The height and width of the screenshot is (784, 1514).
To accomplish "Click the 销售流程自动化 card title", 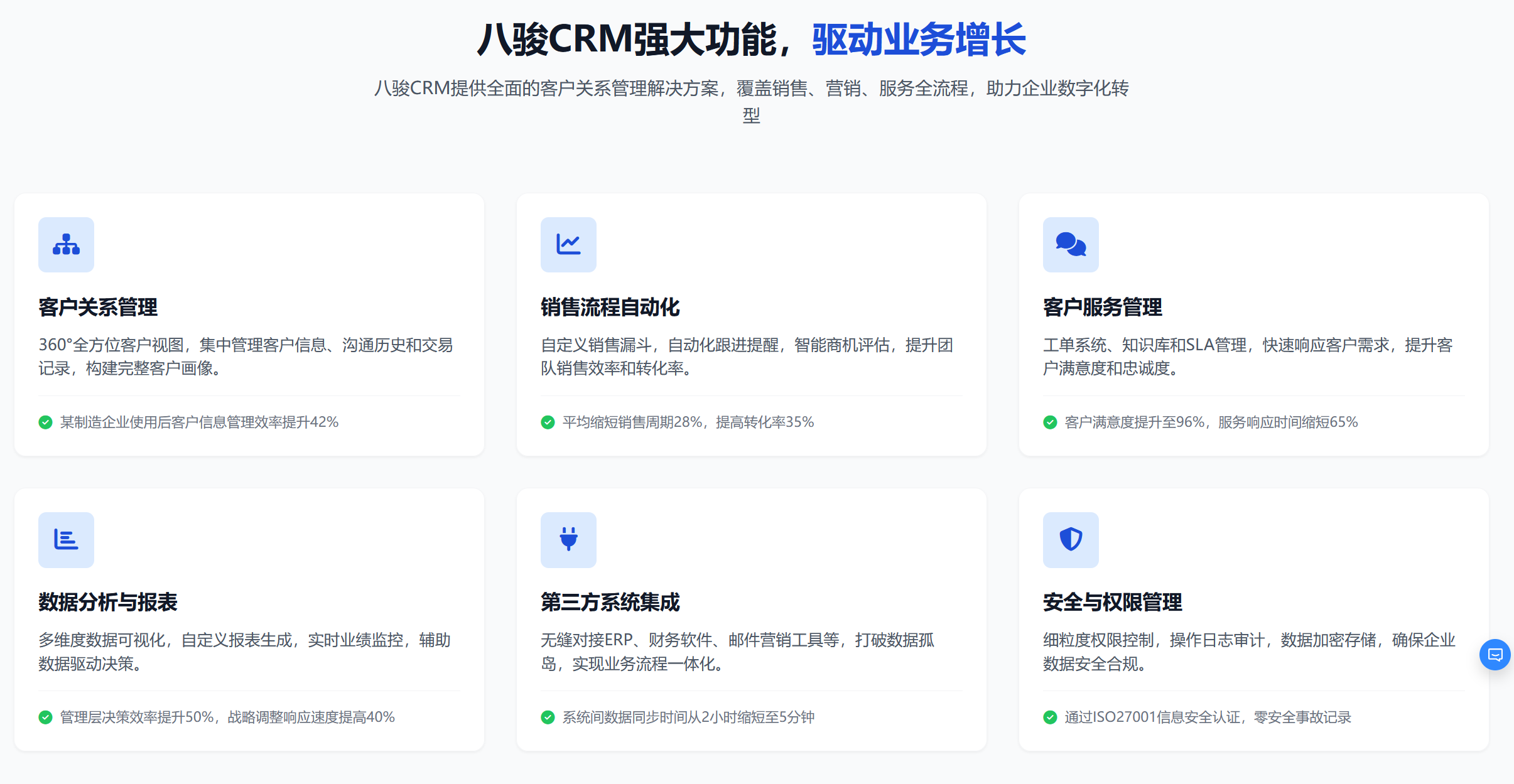I will tap(610, 308).
